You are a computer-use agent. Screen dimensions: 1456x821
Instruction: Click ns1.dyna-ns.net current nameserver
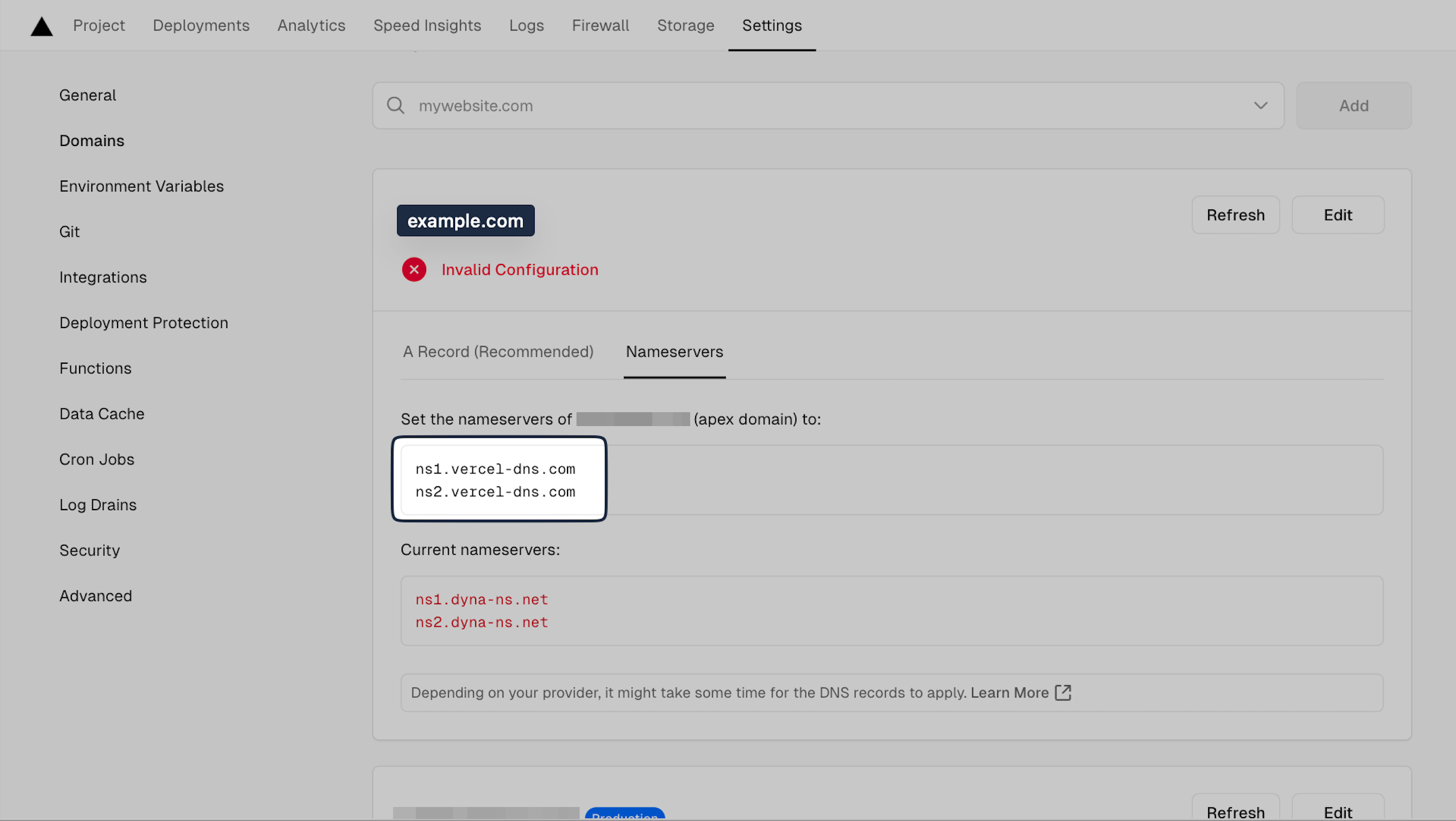click(482, 599)
